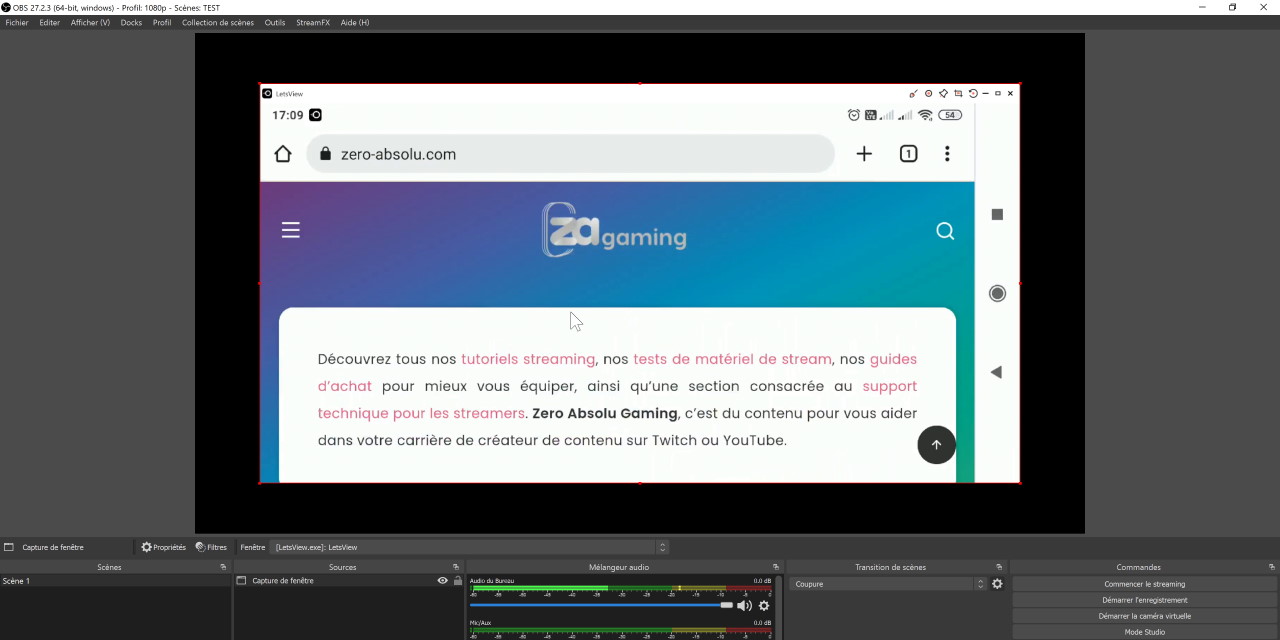The width and height of the screenshot is (1280, 640).
Task: Toggle lock on Capture de fenêtre source
Action: (458, 581)
